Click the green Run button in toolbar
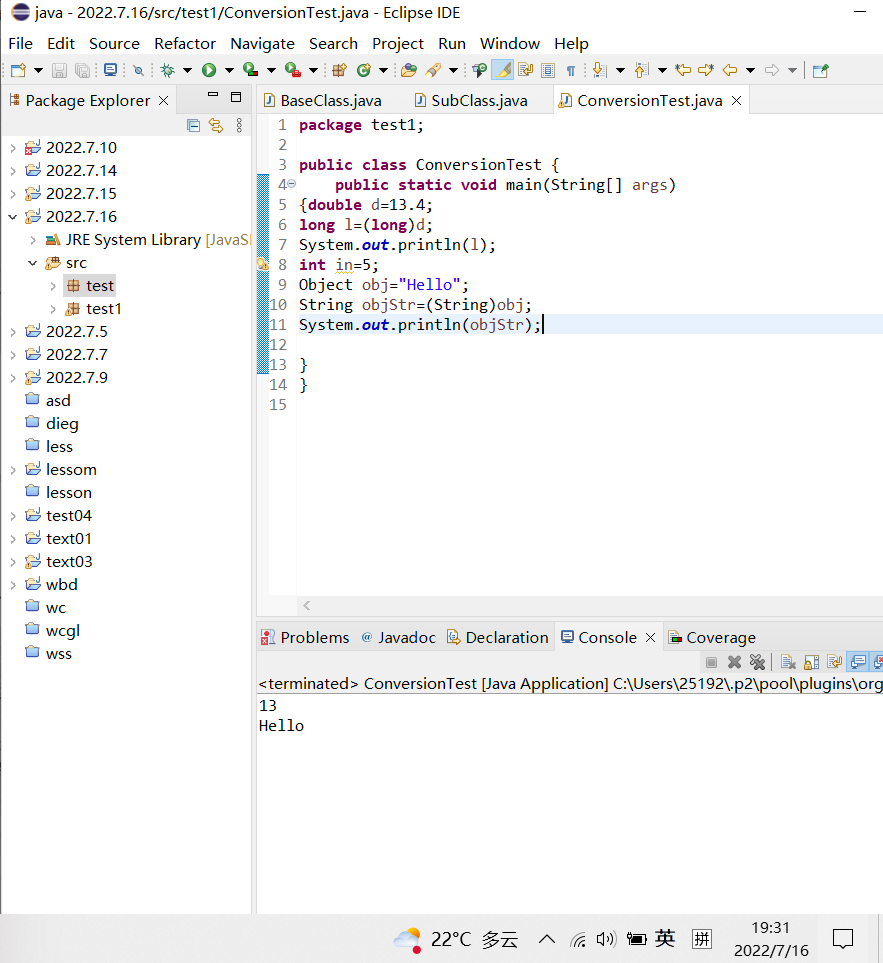 pos(209,70)
